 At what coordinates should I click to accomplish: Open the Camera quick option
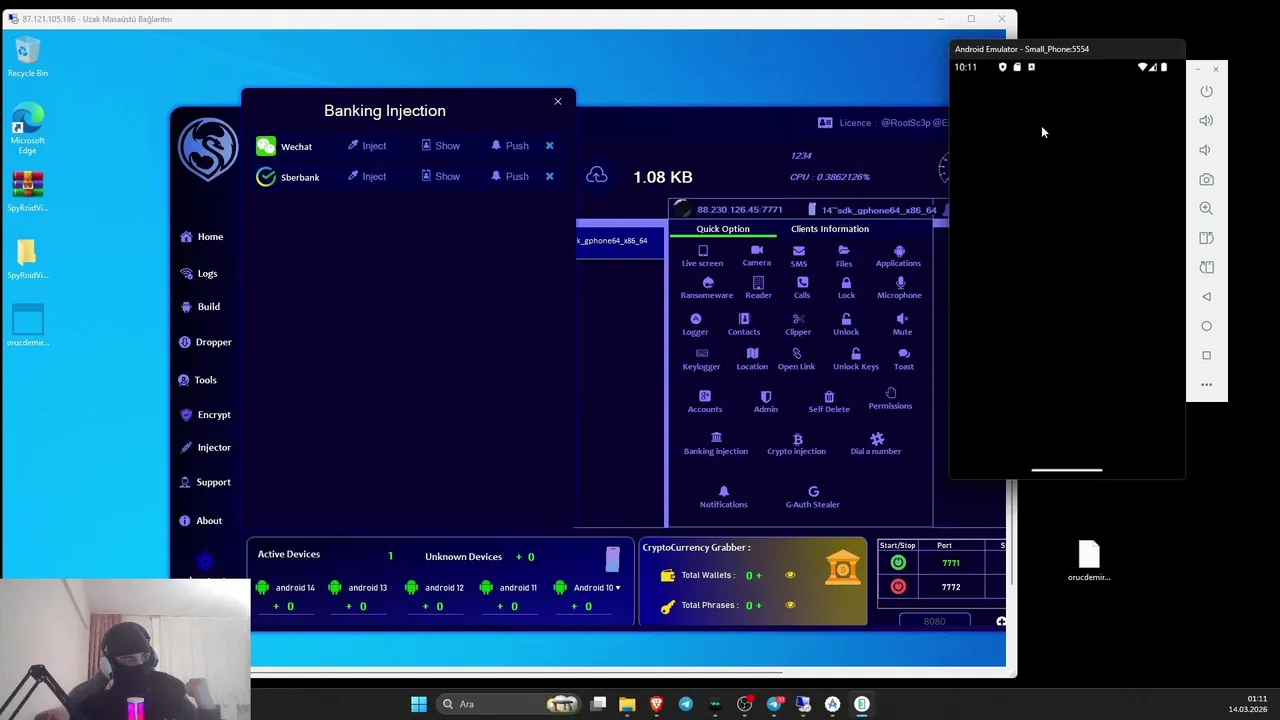756,255
